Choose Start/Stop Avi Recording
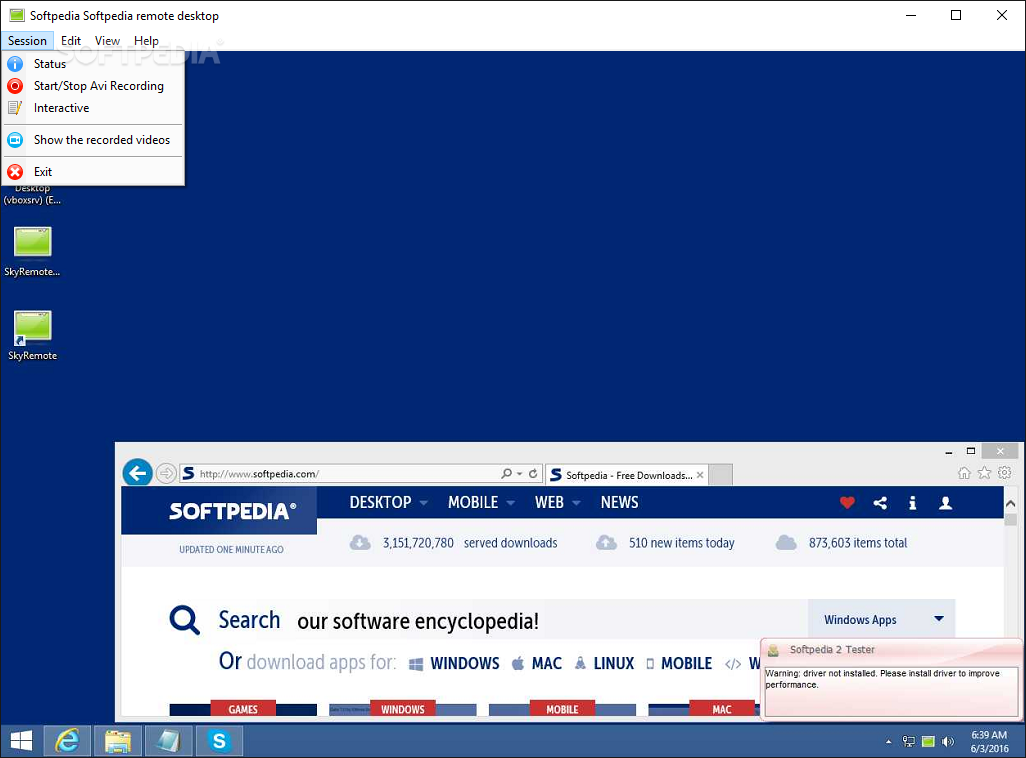Image resolution: width=1026 pixels, height=758 pixels. point(93,86)
